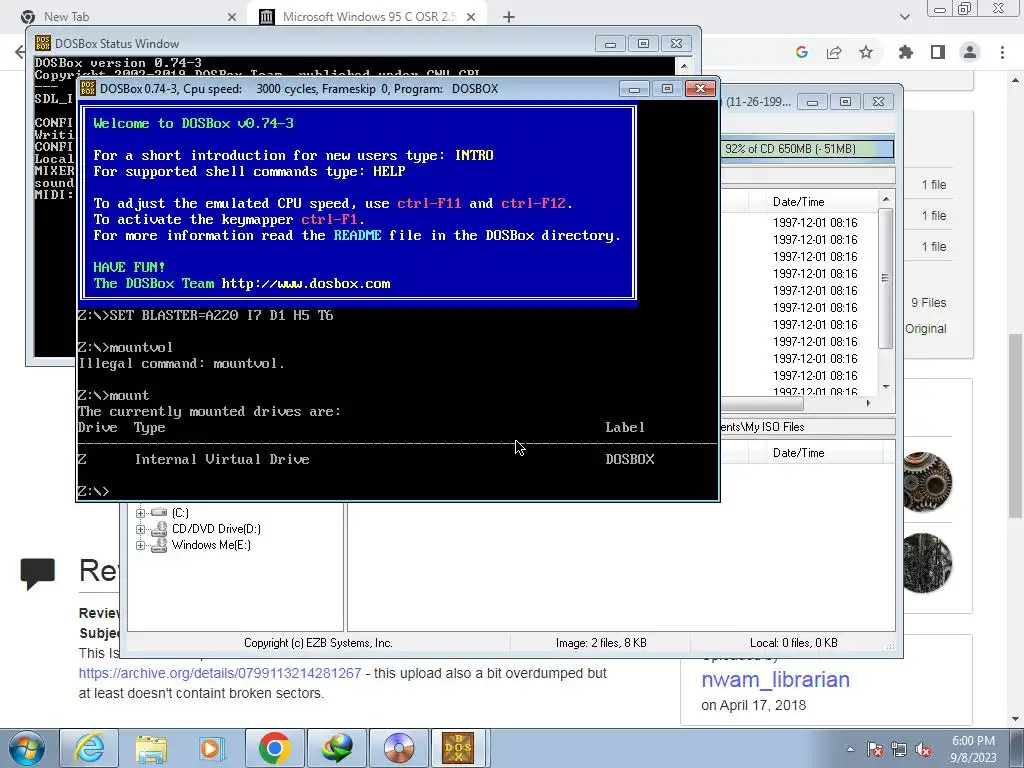
Task: Launch Internet Explorer from the taskbar
Action: coord(89,748)
